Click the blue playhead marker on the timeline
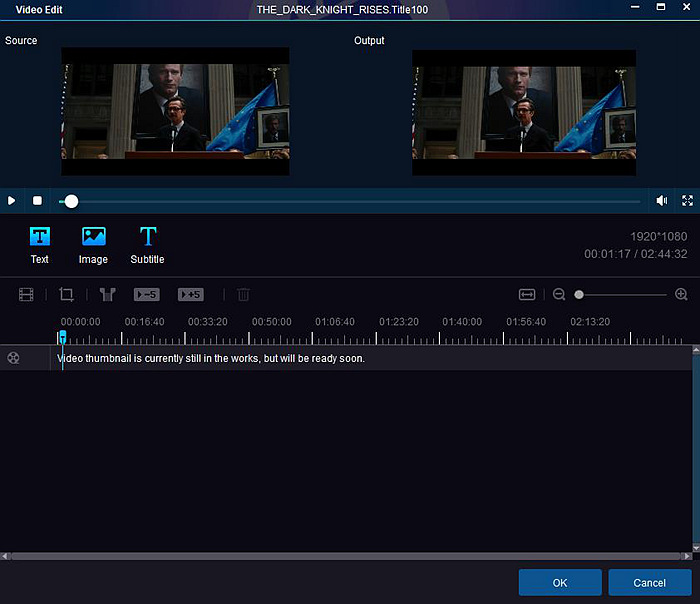Image resolution: width=700 pixels, height=604 pixels. click(x=62, y=337)
